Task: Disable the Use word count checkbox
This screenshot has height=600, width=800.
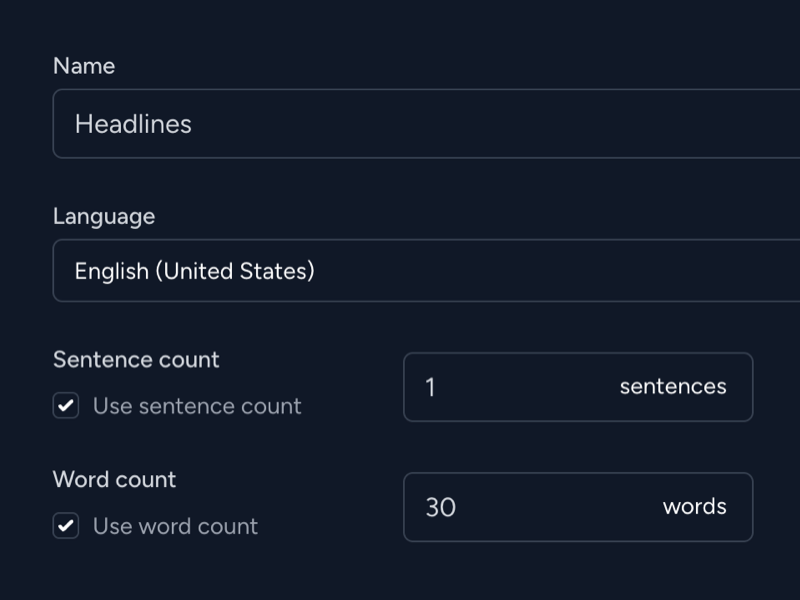Action: tap(66, 526)
